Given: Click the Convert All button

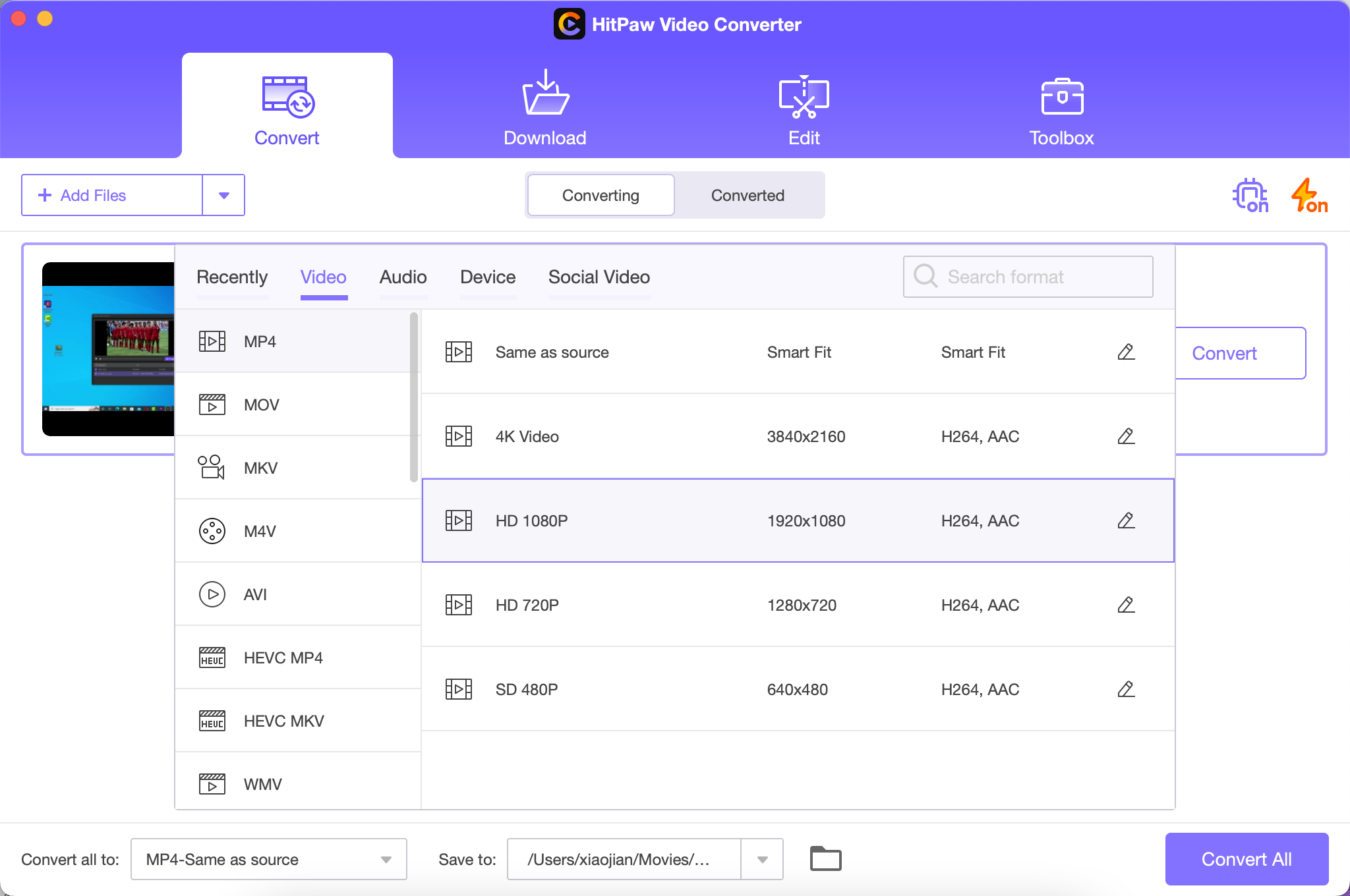Looking at the screenshot, I should (x=1246, y=859).
